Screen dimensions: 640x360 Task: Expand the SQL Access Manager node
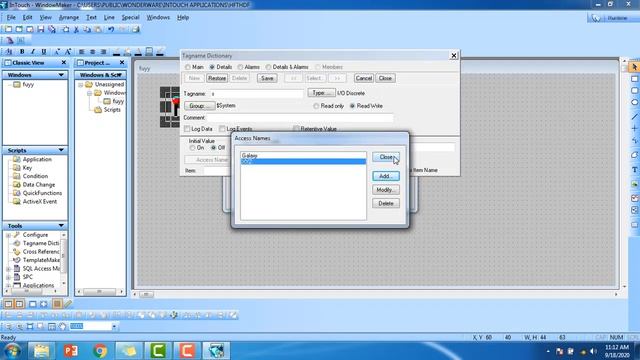8,269
